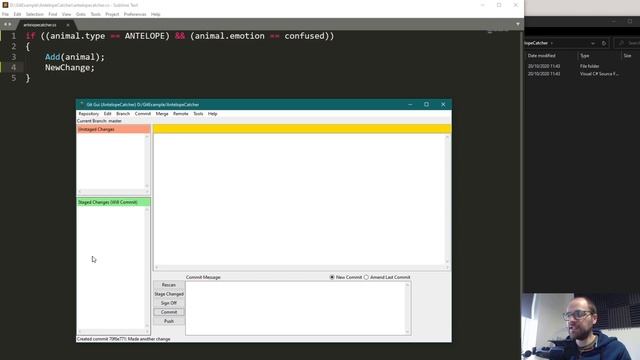Image resolution: width=640 pixels, height=360 pixels.
Task: Open the View menu in Sublime Text
Action: pyautogui.click(x=66, y=14)
